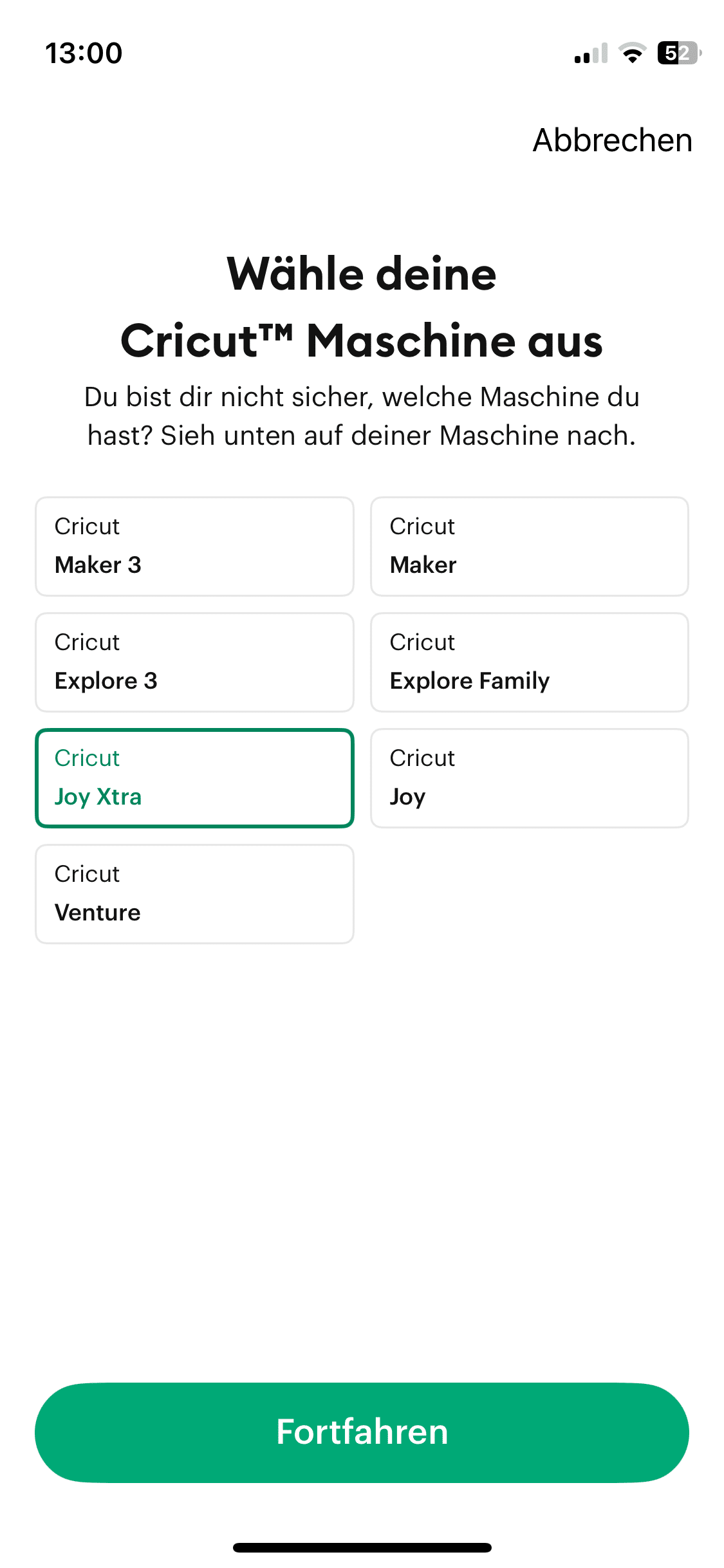Screen dimensions: 724x1568
Task: Tap the 'Wähle deine' heading line
Action: coord(362,274)
